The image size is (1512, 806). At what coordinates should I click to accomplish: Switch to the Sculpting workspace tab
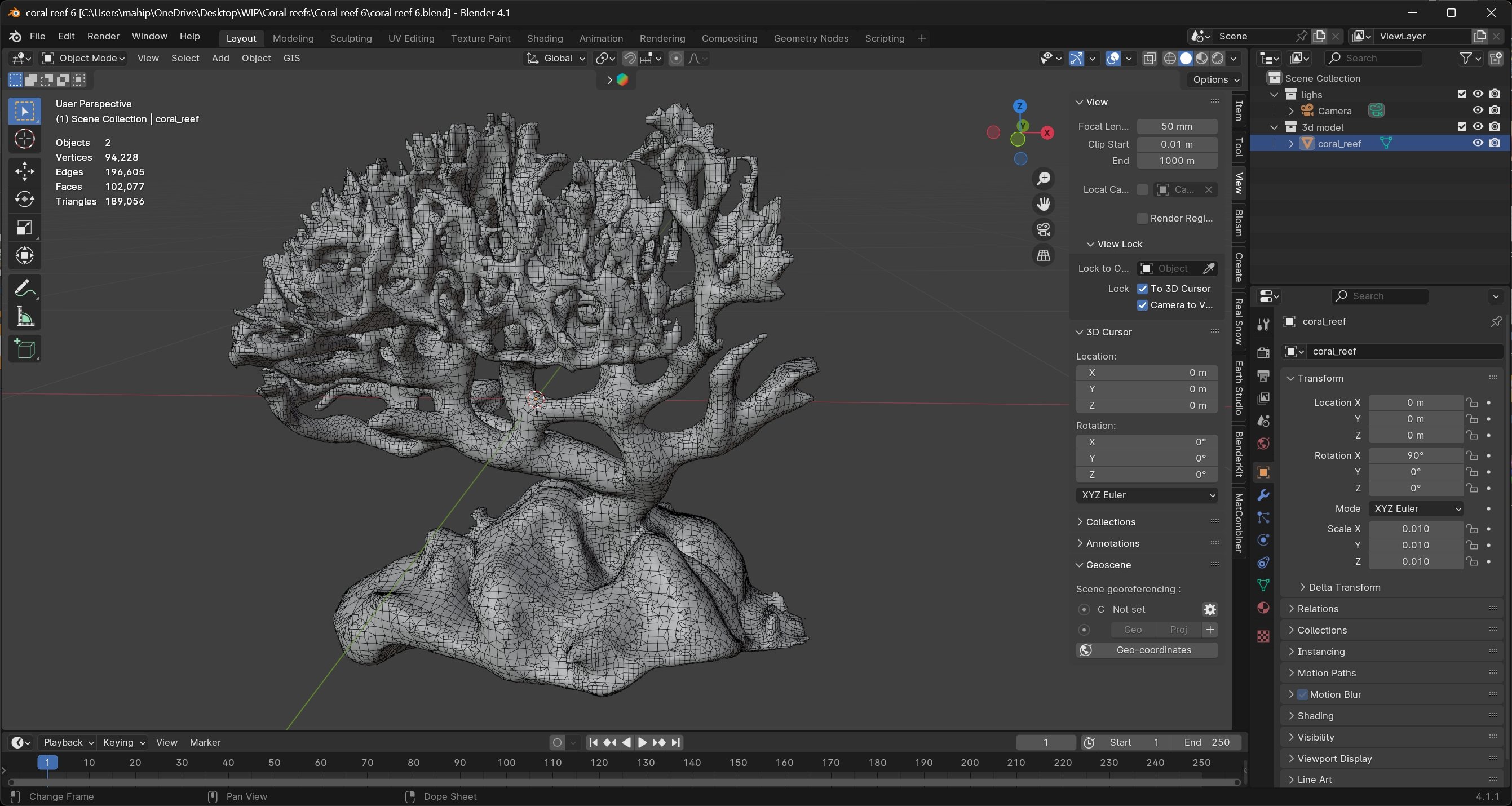(351, 38)
